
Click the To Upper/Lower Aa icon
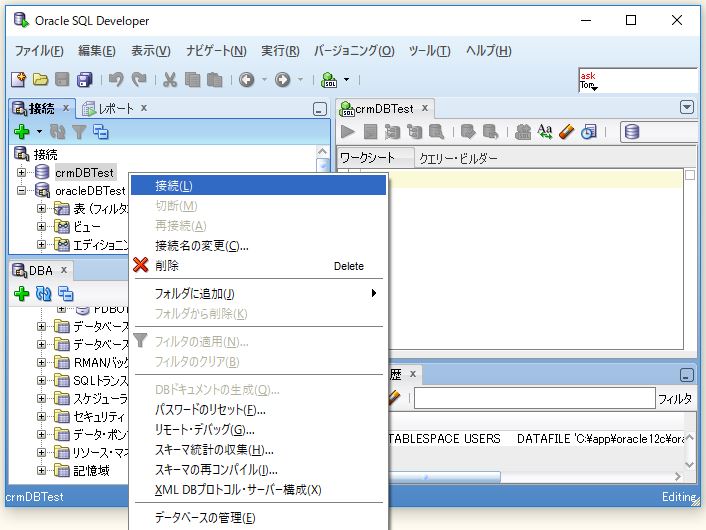tap(545, 132)
